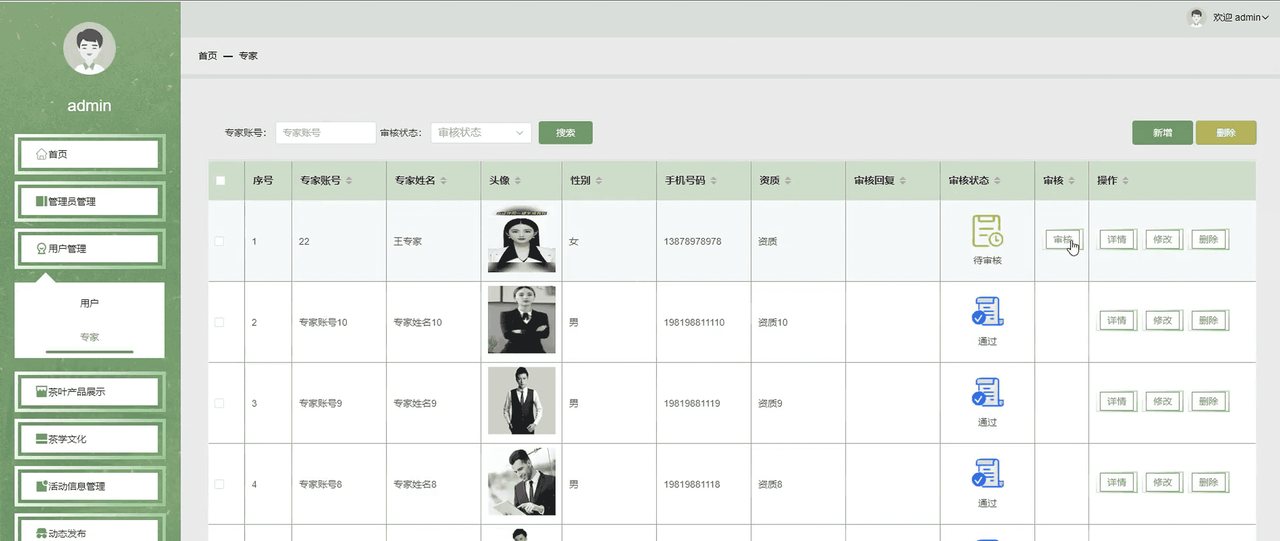Click 修改 for 专家账号9 row
Screen dimensions: 1280x541
tap(1163, 402)
